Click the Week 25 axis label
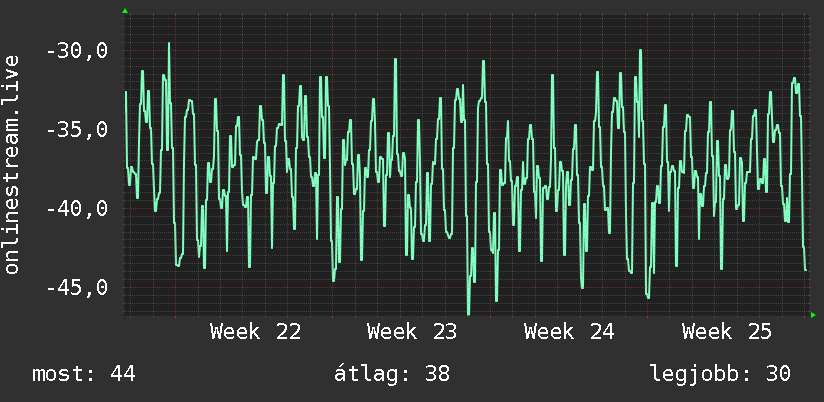The width and height of the screenshot is (824, 402). point(727,332)
